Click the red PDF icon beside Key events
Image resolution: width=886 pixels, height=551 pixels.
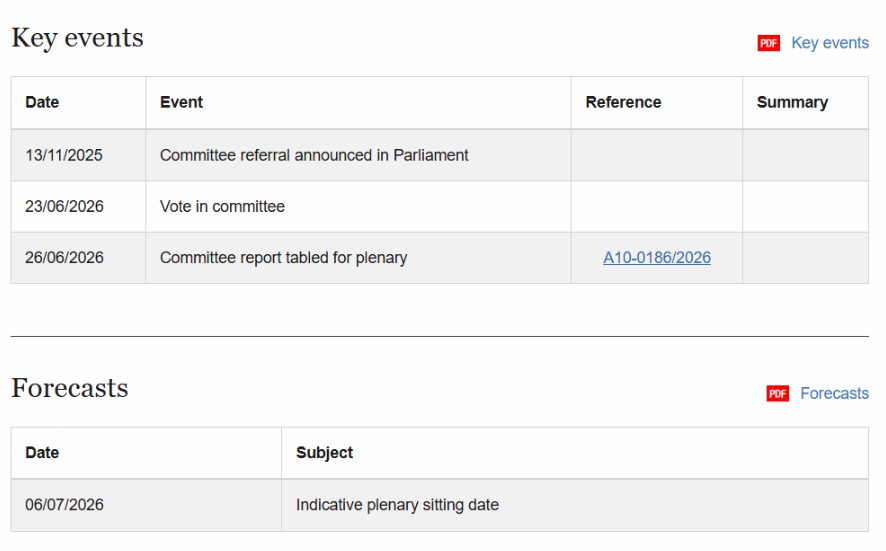768,43
